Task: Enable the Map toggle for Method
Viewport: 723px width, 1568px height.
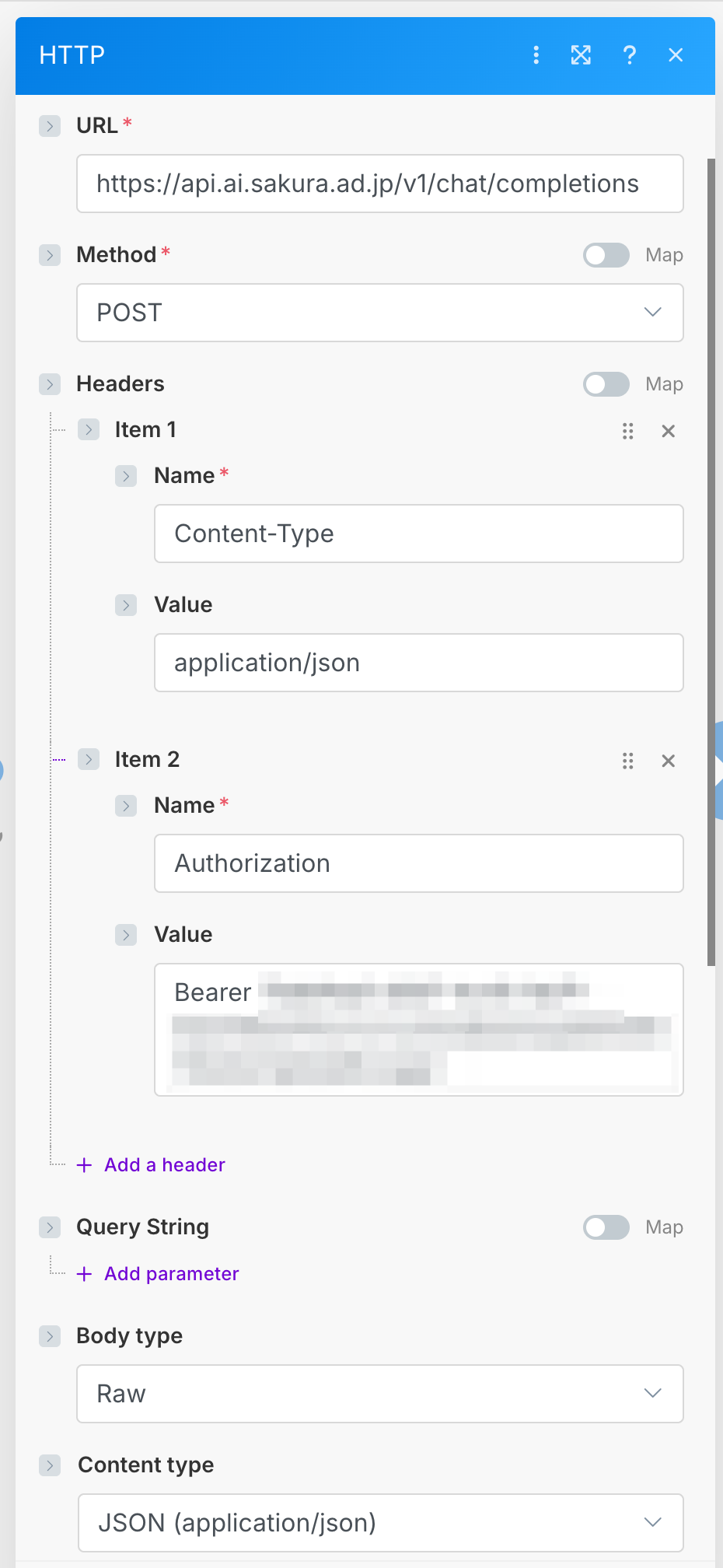Action: click(x=606, y=255)
